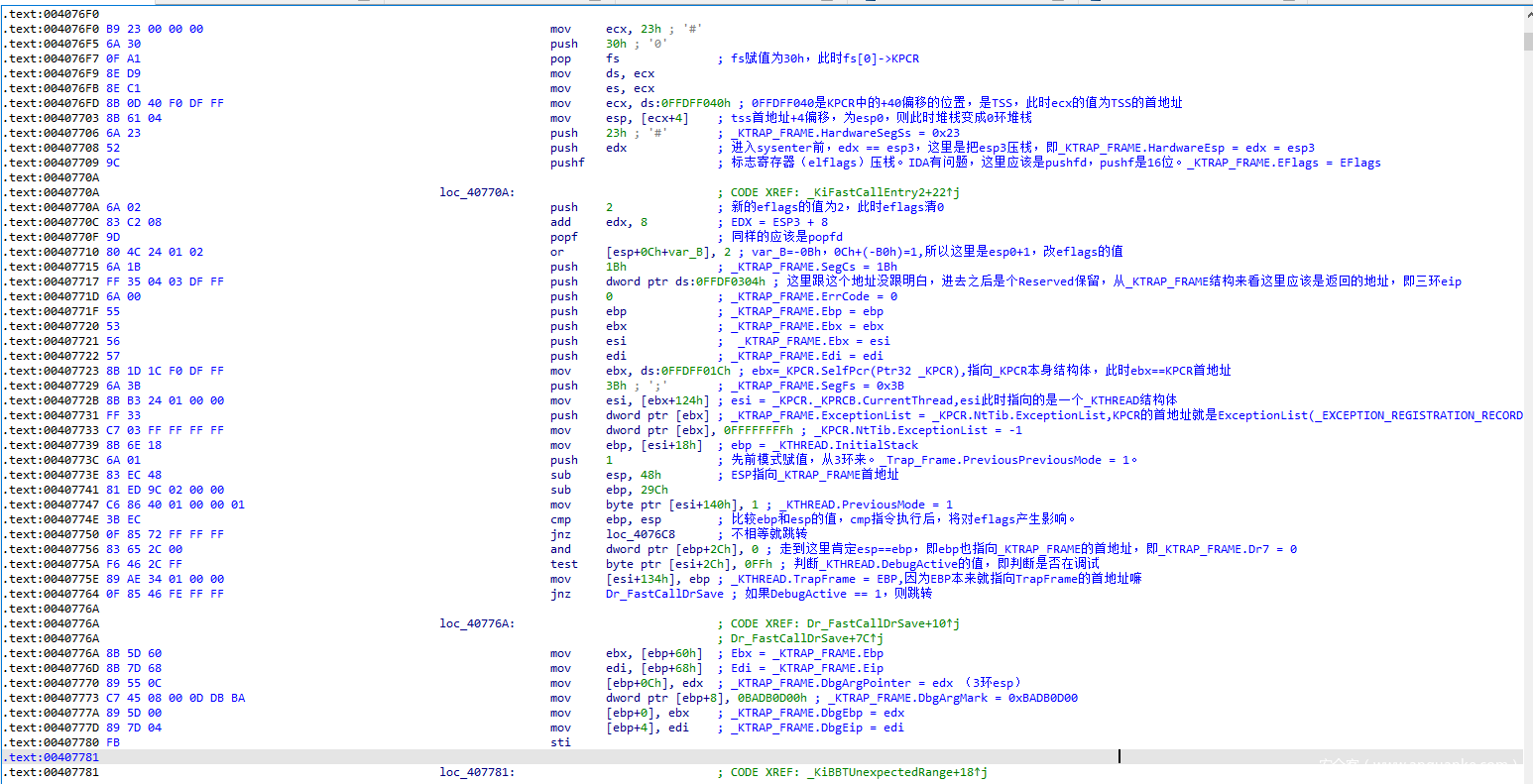Click the highlighted .text:00407781 address line
This screenshot has width=1533, height=784.
coord(54,757)
